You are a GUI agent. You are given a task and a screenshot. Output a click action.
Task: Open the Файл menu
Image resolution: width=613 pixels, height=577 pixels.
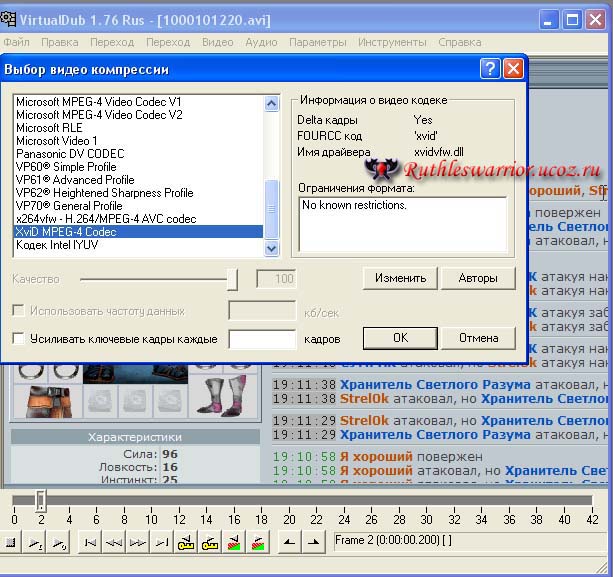coord(16,42)
